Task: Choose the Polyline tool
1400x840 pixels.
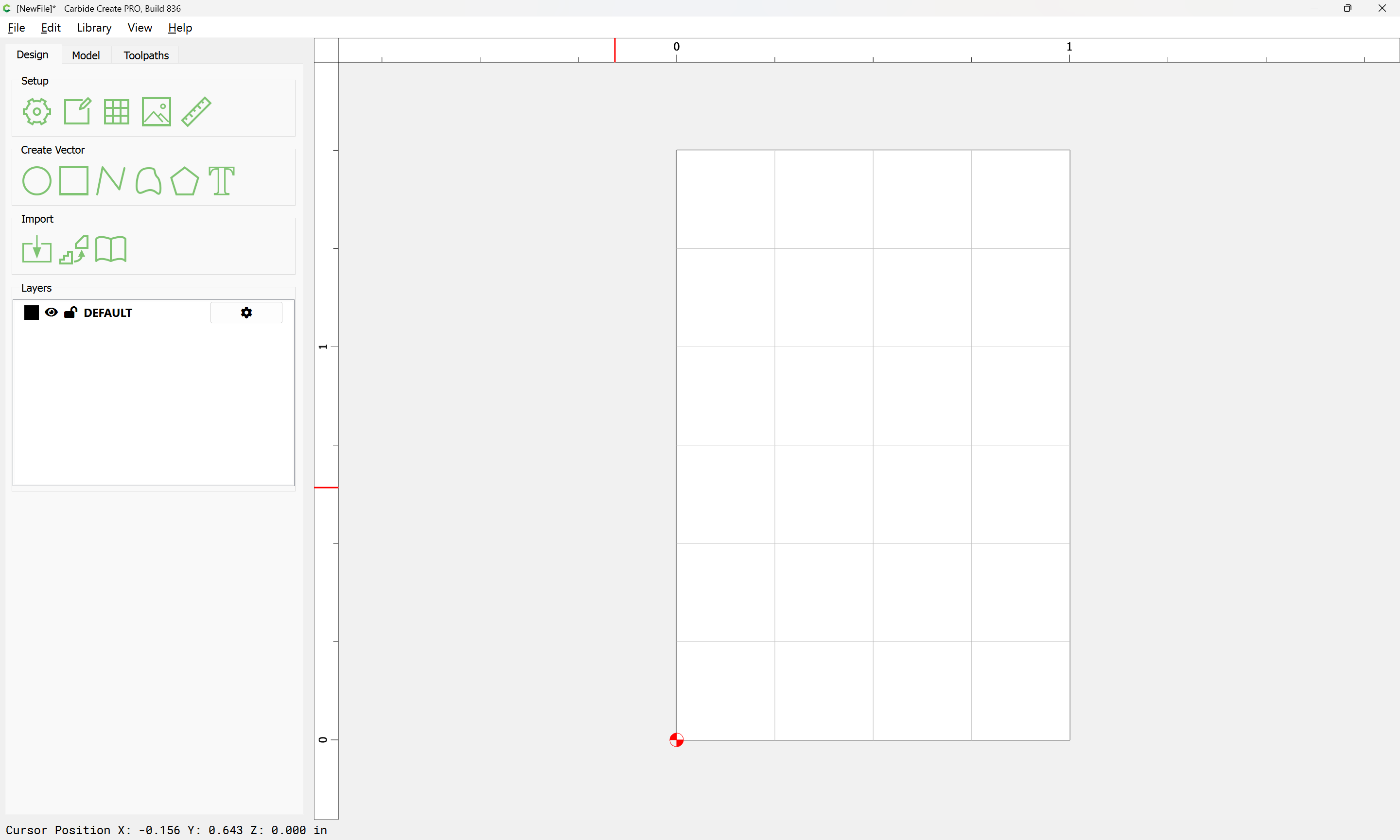Action: pos(111,181)
